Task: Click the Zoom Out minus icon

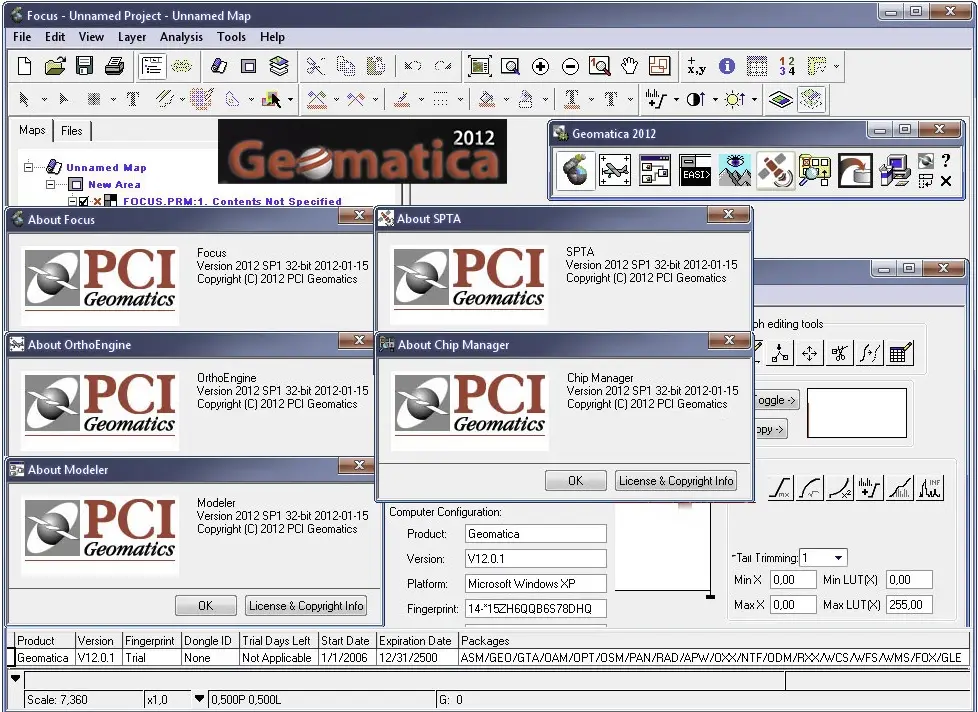Action: 570,66
